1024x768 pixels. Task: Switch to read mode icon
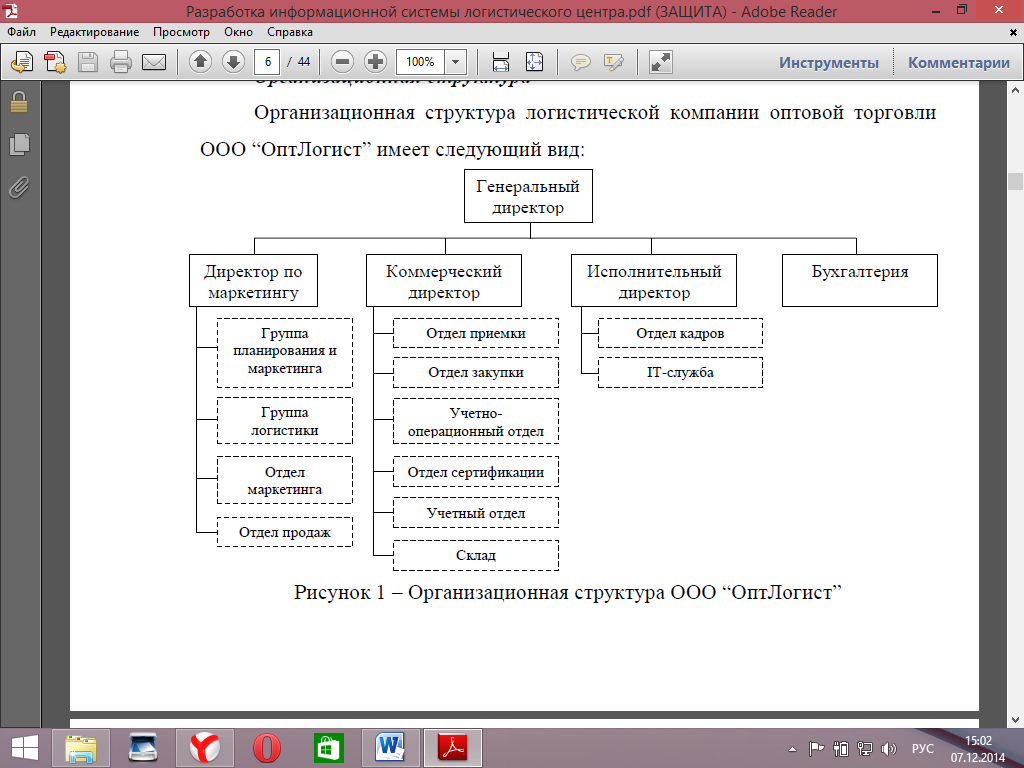tap(661, 62)
